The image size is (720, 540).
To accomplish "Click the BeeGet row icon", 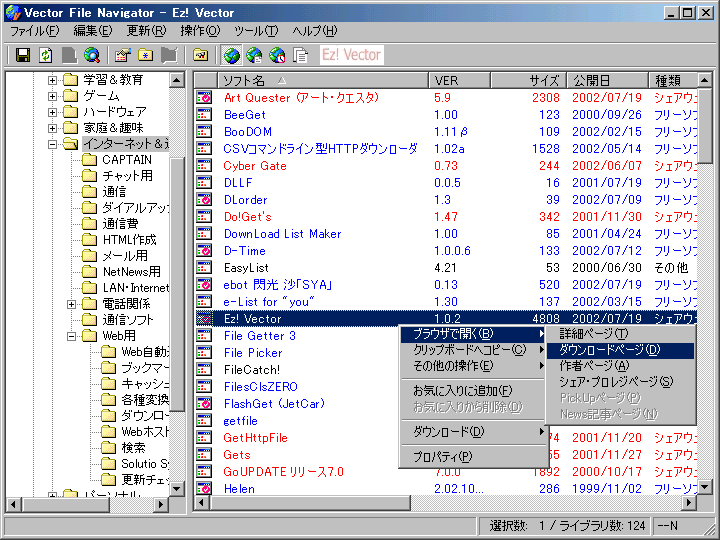I will click(x=204, y=115).
